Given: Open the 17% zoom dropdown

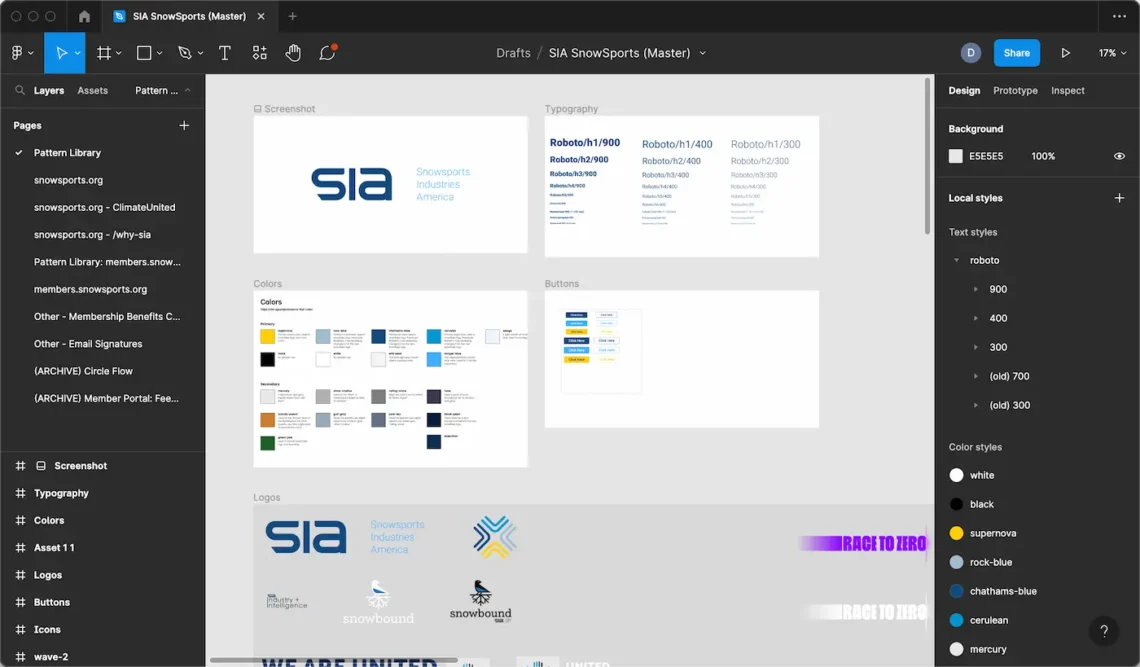Looking at the screenshot, I should [x=1112, y=53].
